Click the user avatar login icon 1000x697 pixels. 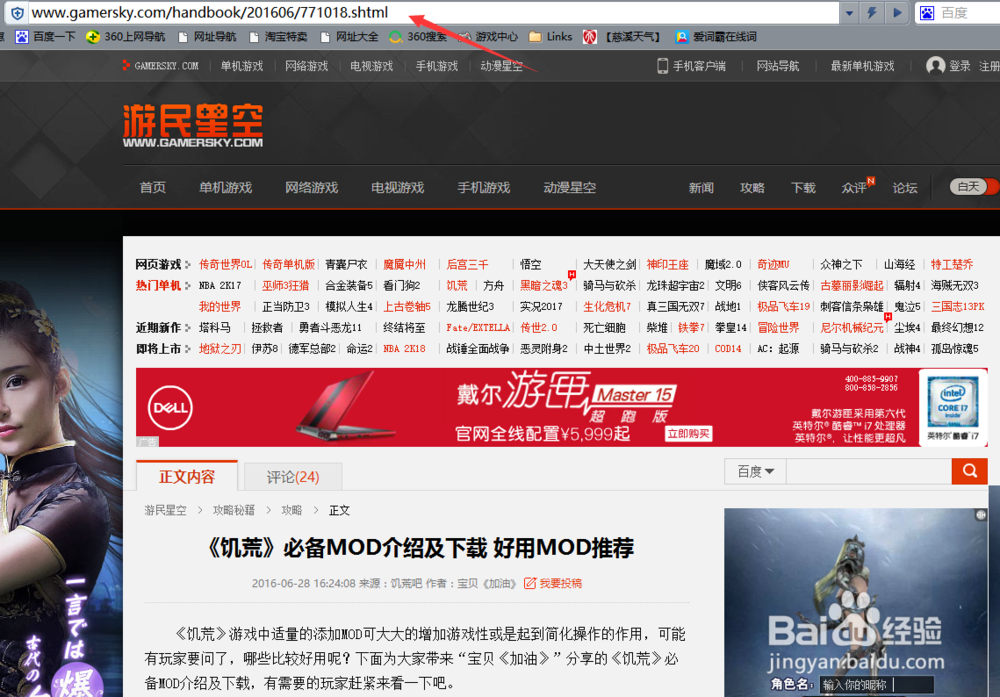(x=935, y=65)
